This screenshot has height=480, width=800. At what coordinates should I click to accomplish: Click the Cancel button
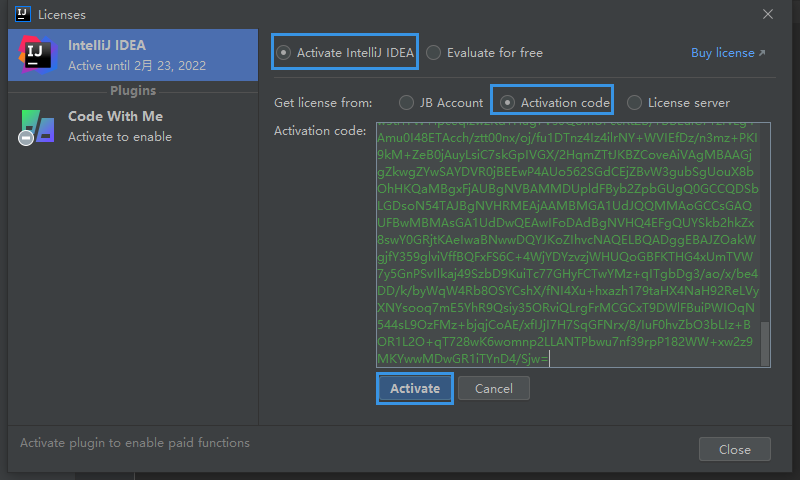(x=494, y=388)
